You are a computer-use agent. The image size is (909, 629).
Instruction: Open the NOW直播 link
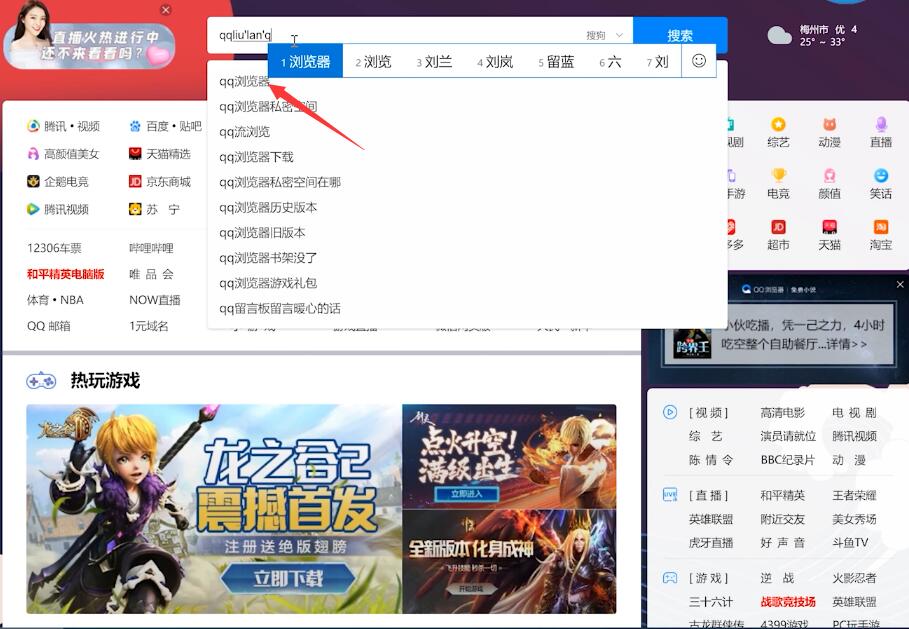pyautogui.click(x=155, y=300)
